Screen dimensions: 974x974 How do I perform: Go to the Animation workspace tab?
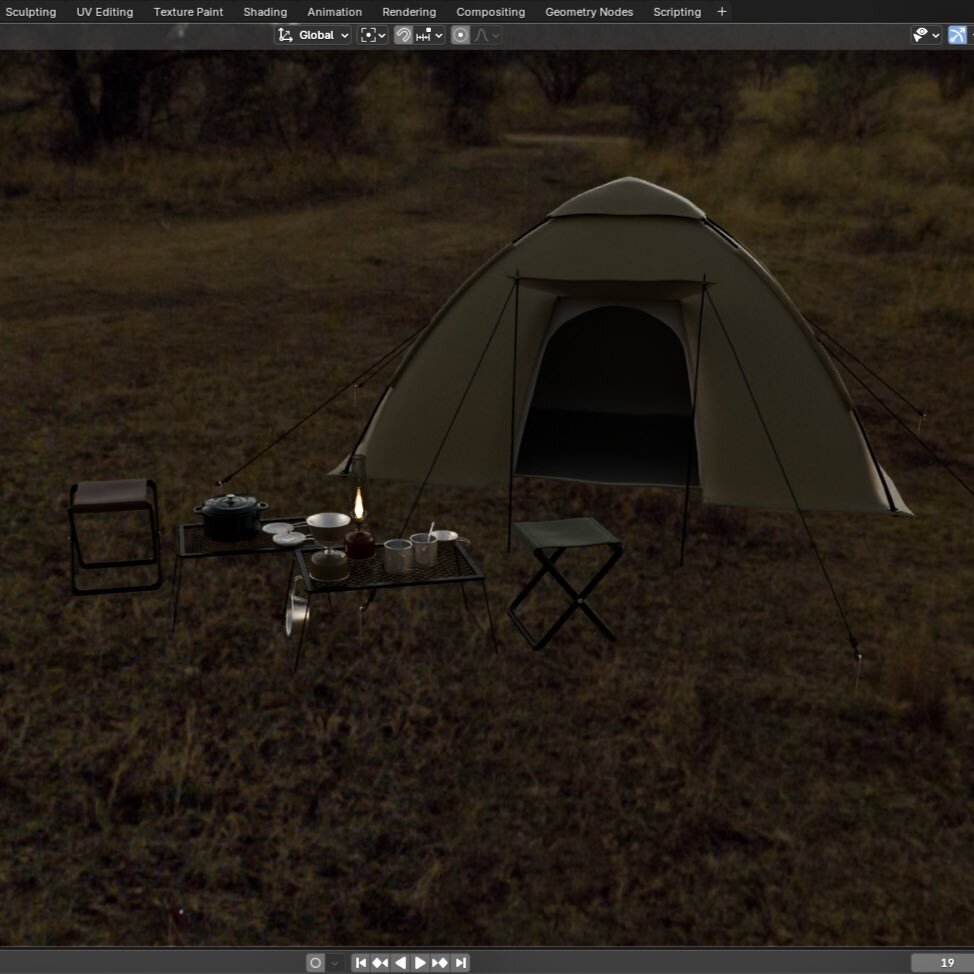(334, 12)
